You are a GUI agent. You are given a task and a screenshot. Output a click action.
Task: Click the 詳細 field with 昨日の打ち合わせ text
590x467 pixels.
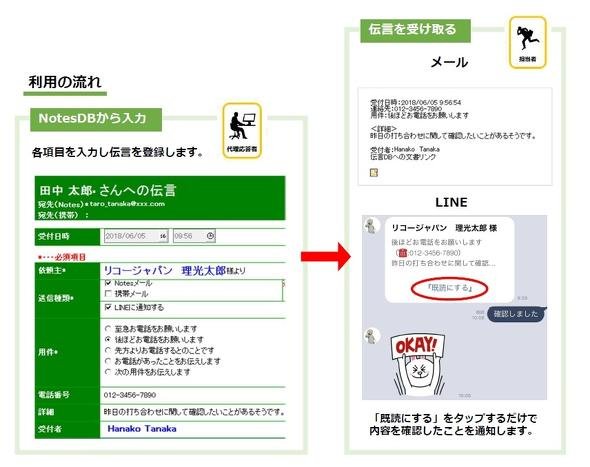click(194, 412)
